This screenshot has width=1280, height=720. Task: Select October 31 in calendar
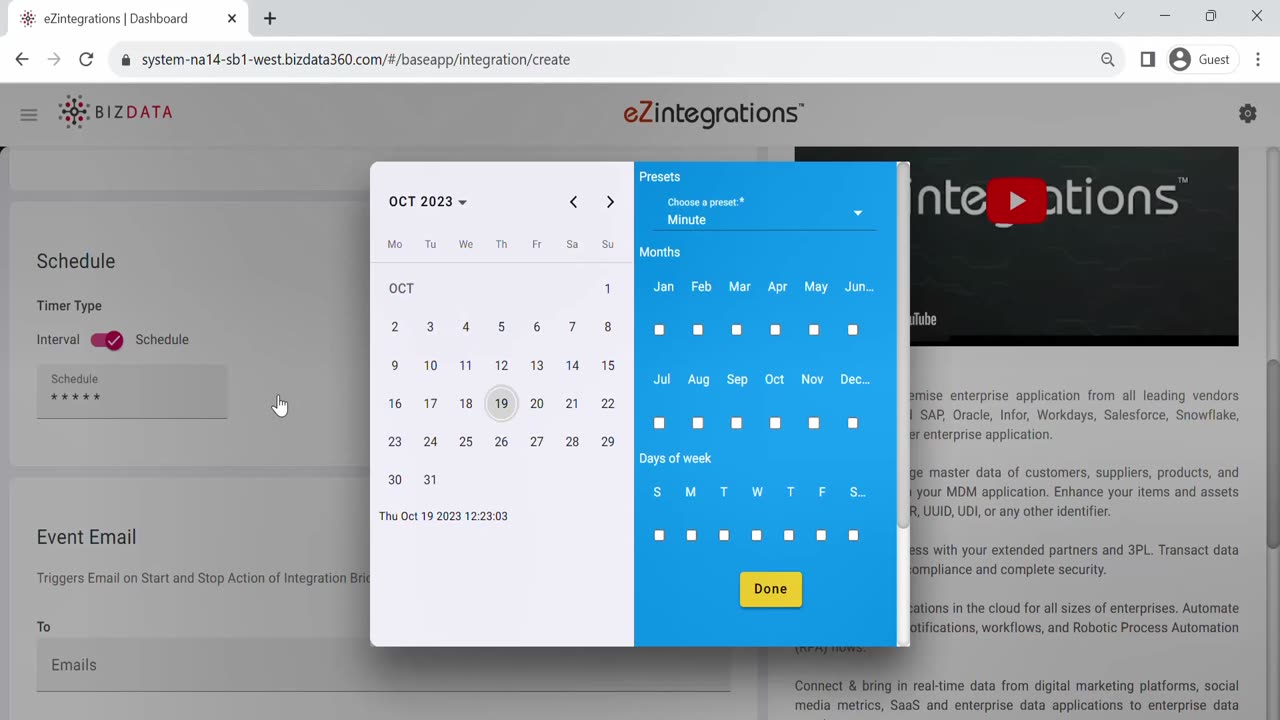tap(430, 480)
